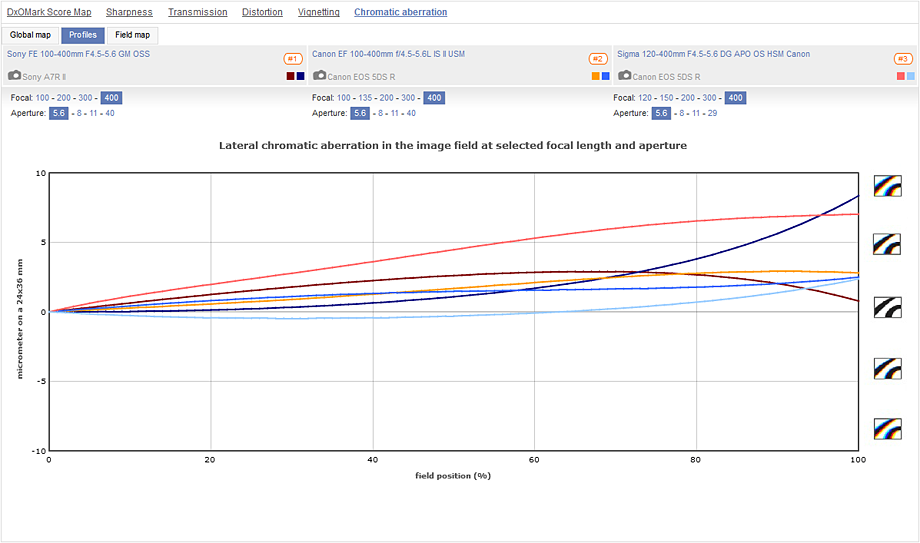Open the Transmission tab
Image resolution: width=920 pixels, height=543 pixels.
pos(198,12)
